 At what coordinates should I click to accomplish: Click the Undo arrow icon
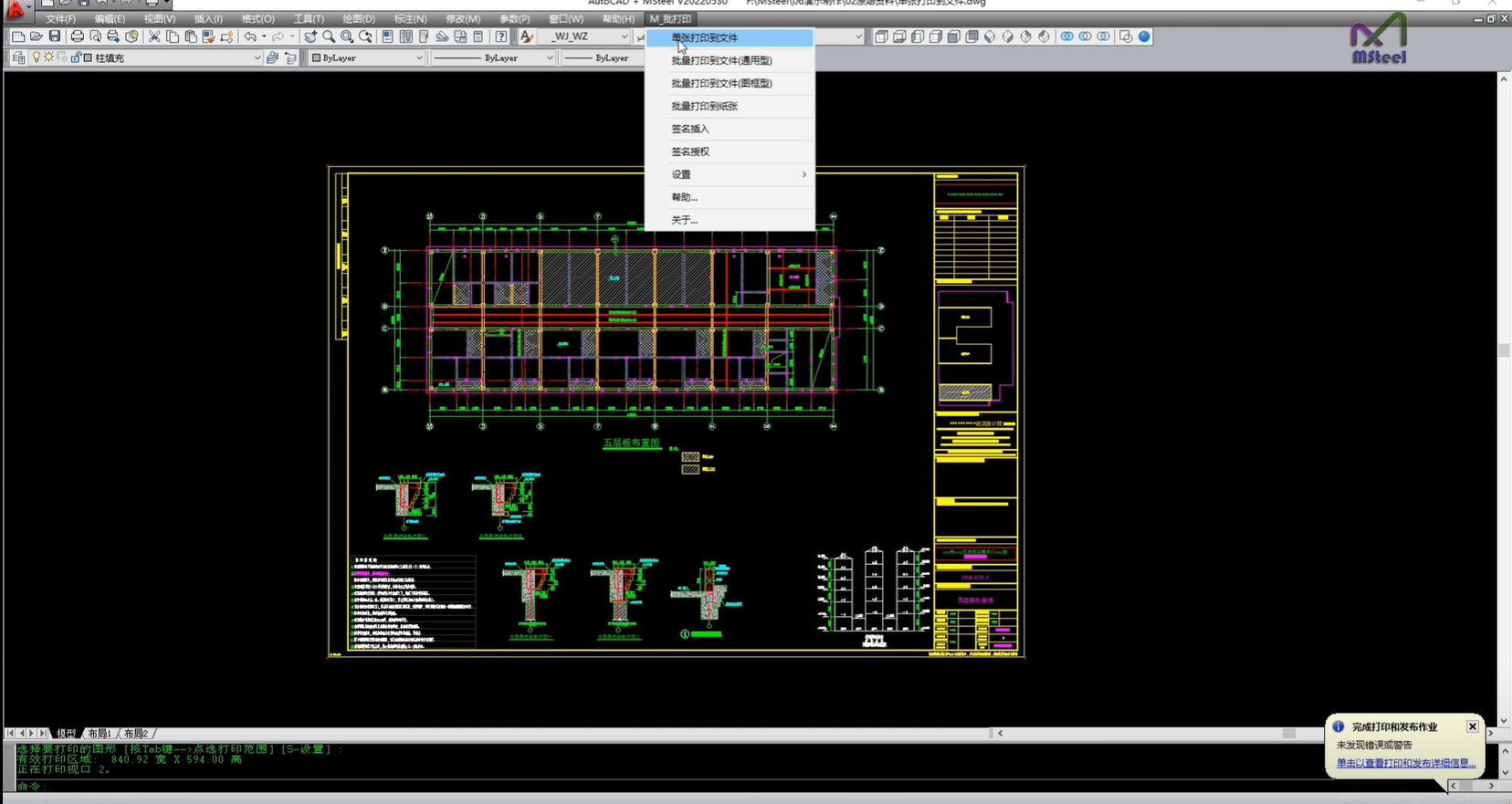coord(249,37)
